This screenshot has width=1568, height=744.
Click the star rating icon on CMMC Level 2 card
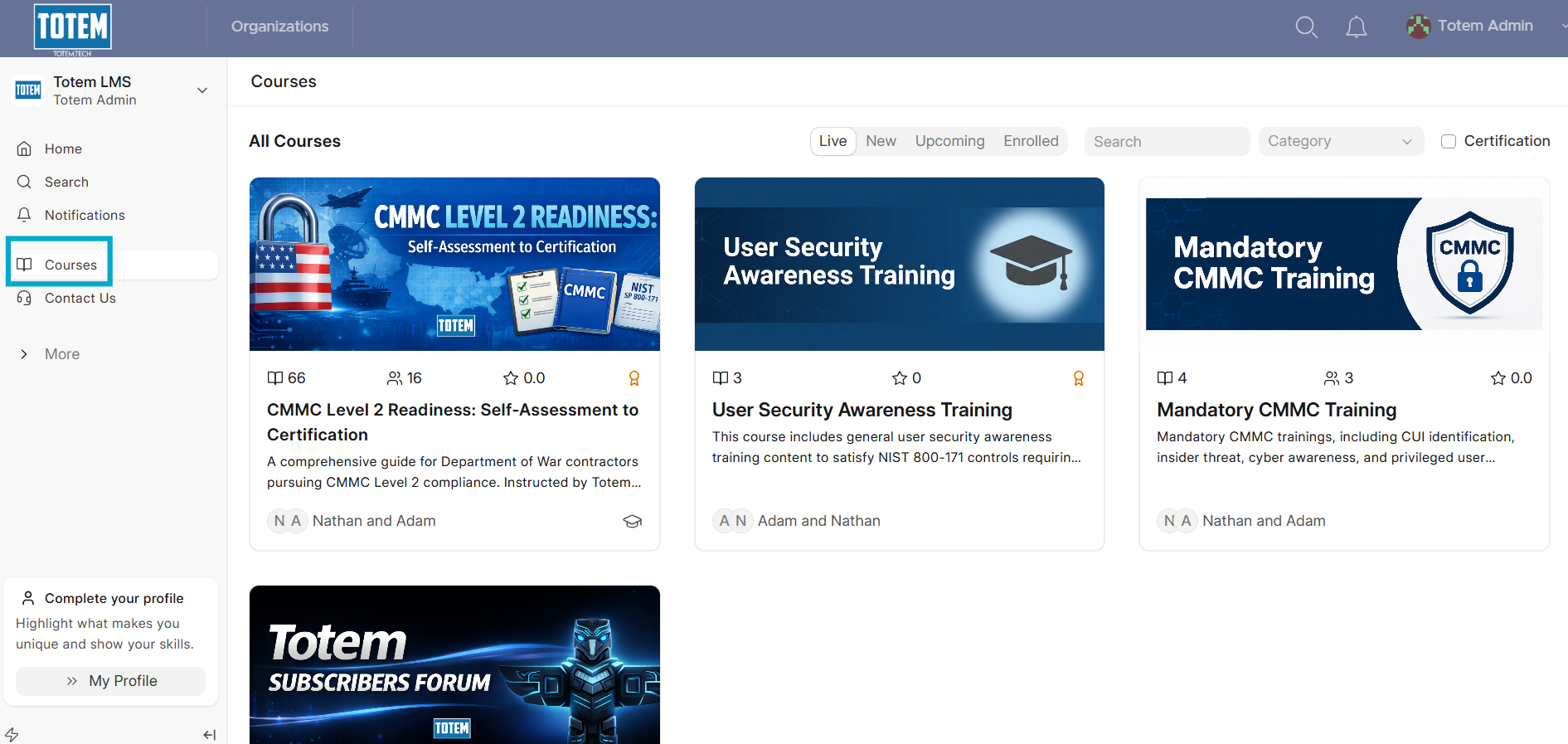tap(511, 378)
